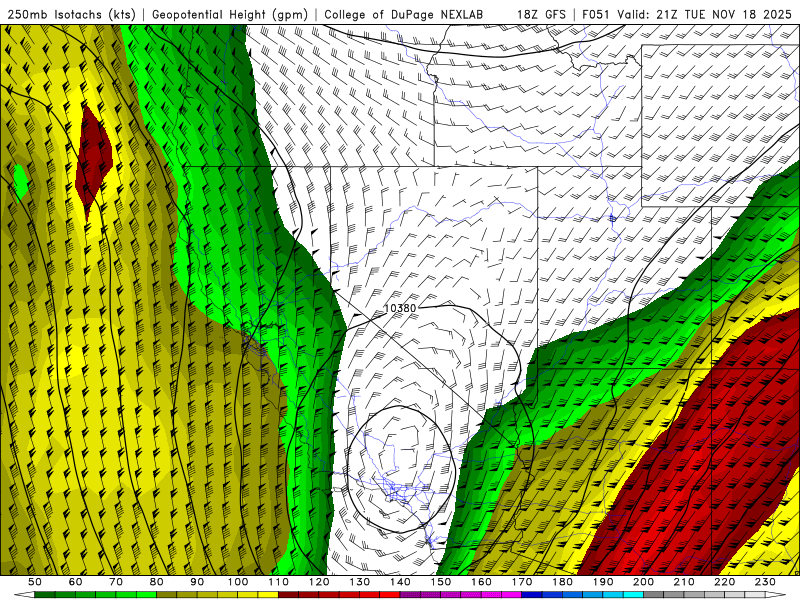Click the 'College of DuPage NEXLAB' label
Image resolution: width=800 pixels, height=600 pixels.
click(x=404, y=15)
